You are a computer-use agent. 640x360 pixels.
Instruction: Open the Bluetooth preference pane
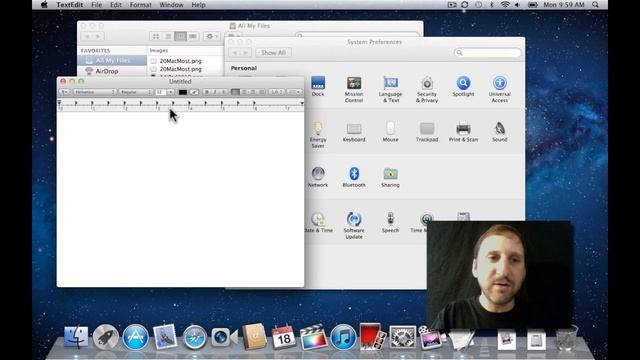click(354, 178)
